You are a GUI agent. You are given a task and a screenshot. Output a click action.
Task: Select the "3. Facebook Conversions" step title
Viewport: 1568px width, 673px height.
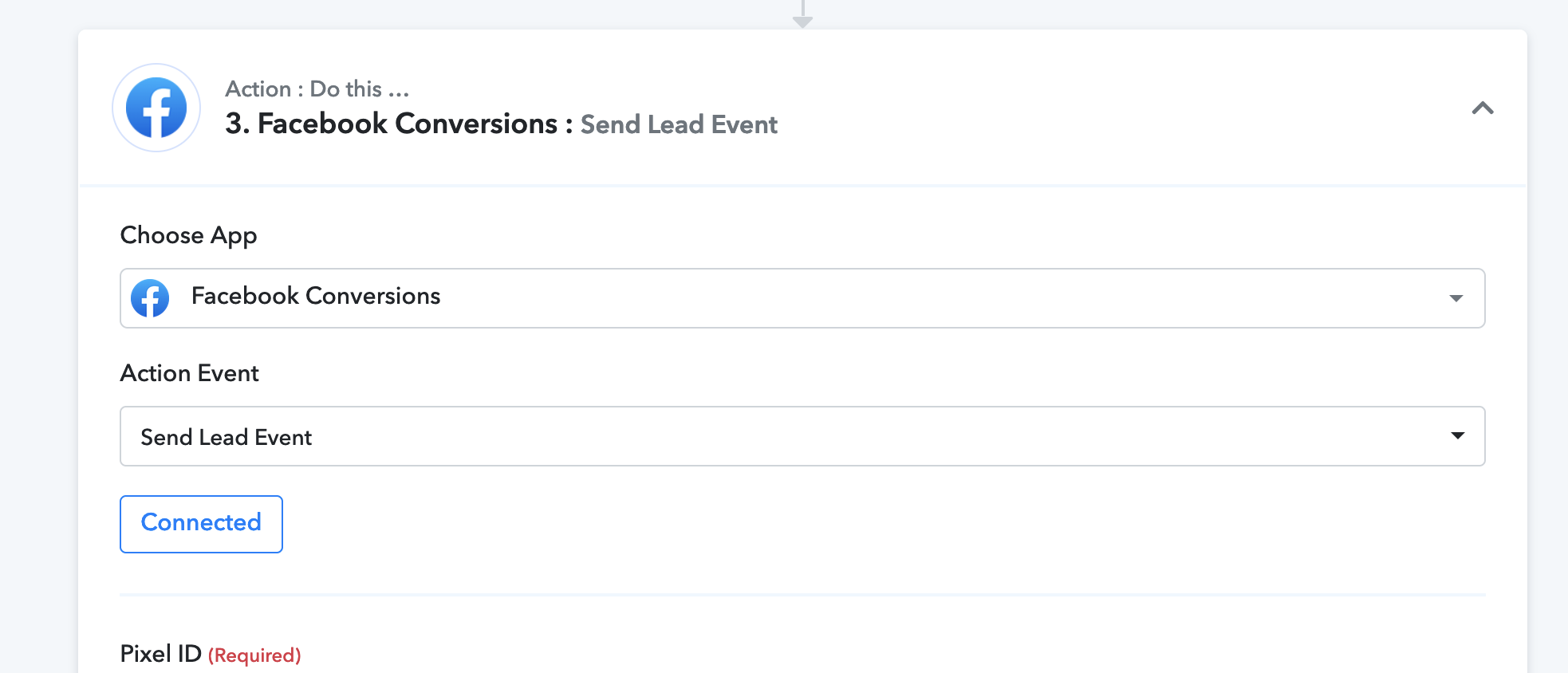[x=391, y=124]
